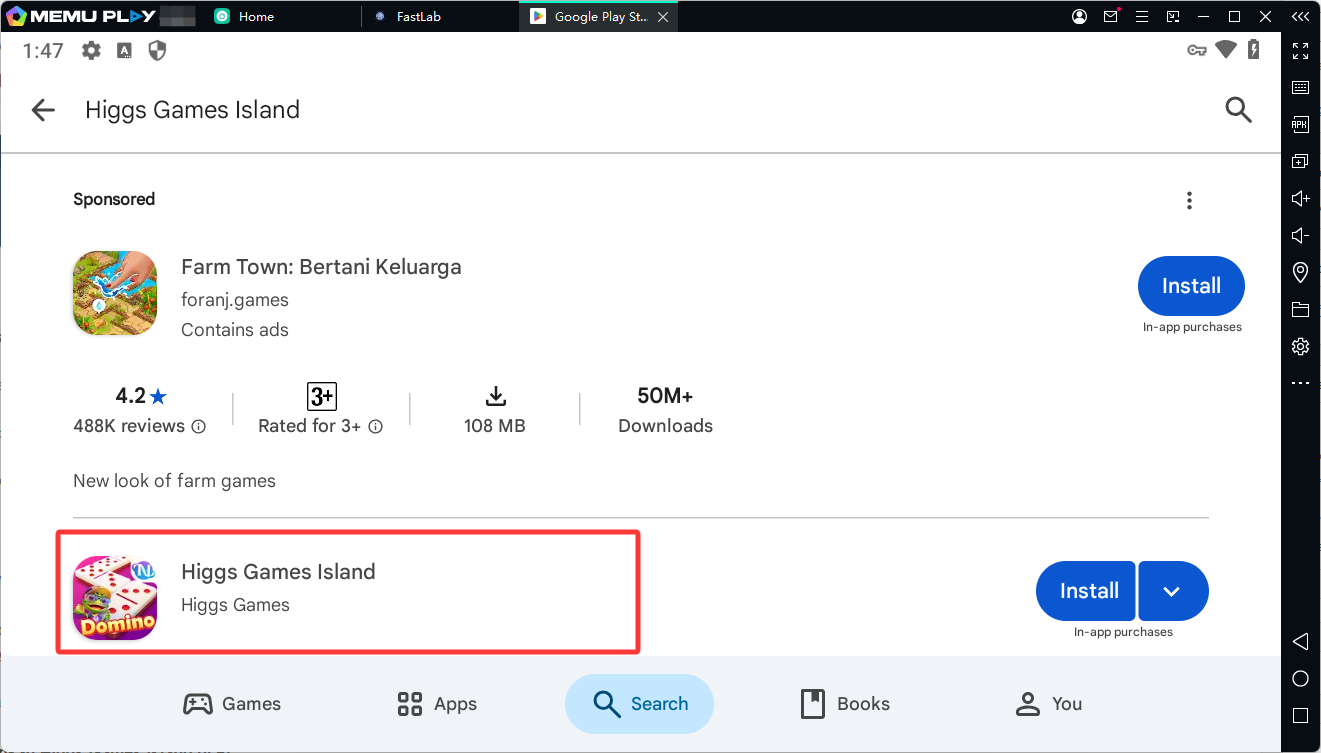The height and width of the screenshot is (753, 1321).
Task: Open the Farm Town: Bertani Keluarga title
Action: pos(321,267)
